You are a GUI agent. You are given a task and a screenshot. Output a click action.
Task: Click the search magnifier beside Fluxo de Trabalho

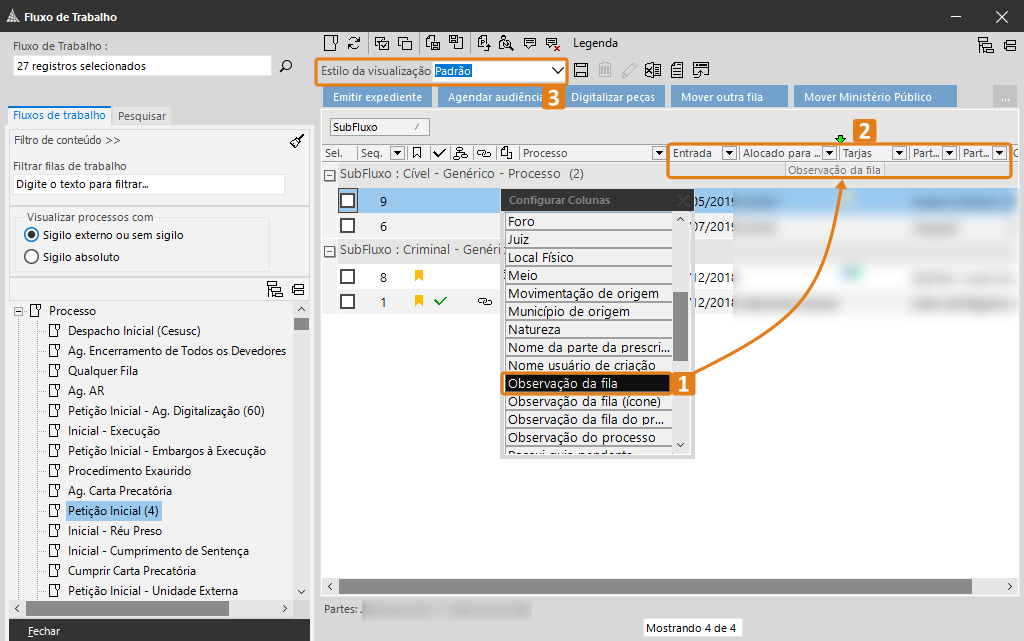286,66
